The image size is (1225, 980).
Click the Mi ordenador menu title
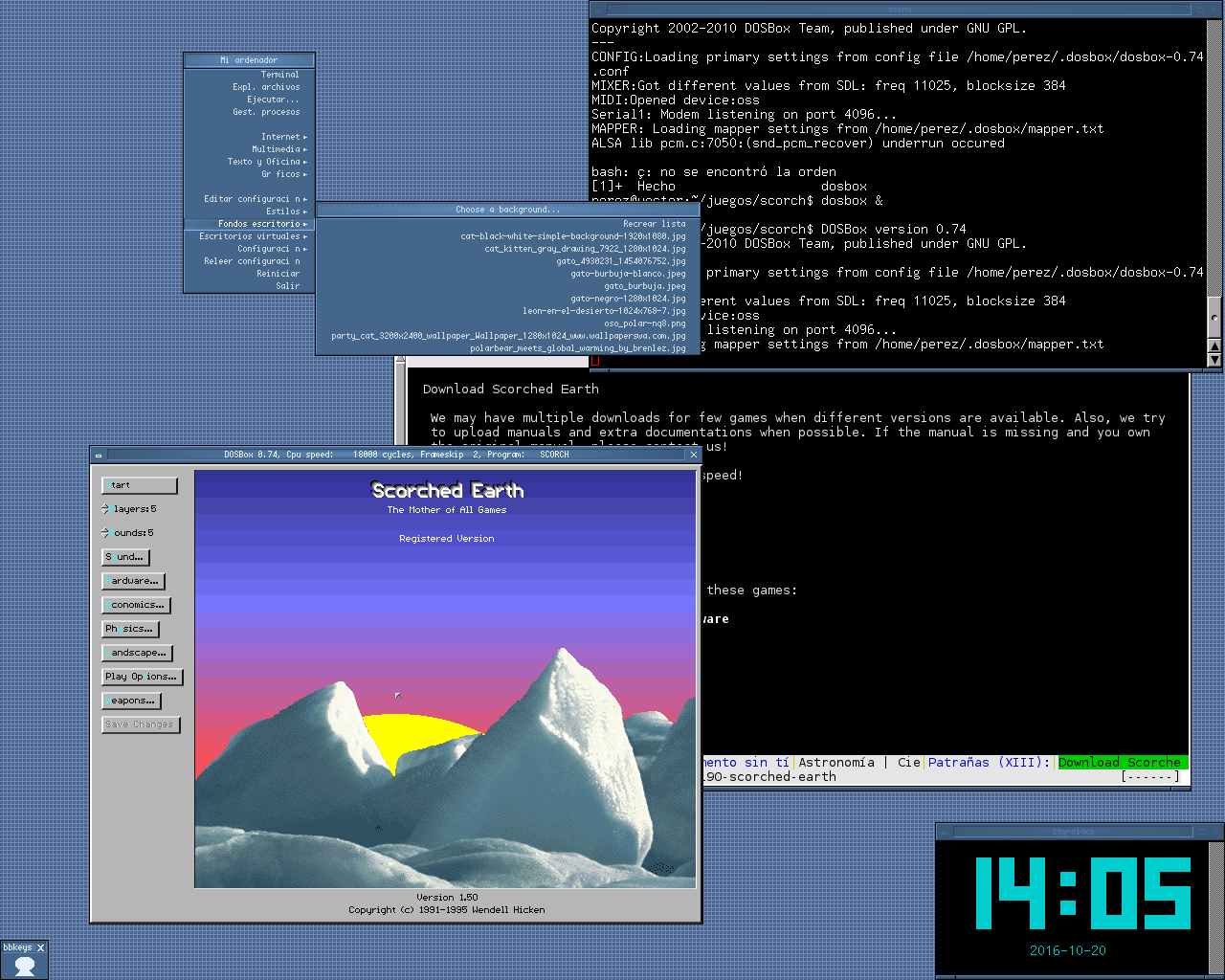tap(249, 60)
